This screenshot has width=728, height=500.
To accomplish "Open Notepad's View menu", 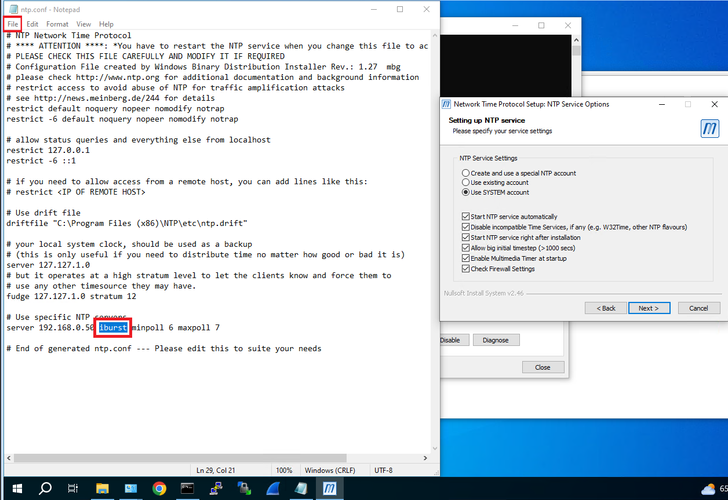I will pos(83,23).
